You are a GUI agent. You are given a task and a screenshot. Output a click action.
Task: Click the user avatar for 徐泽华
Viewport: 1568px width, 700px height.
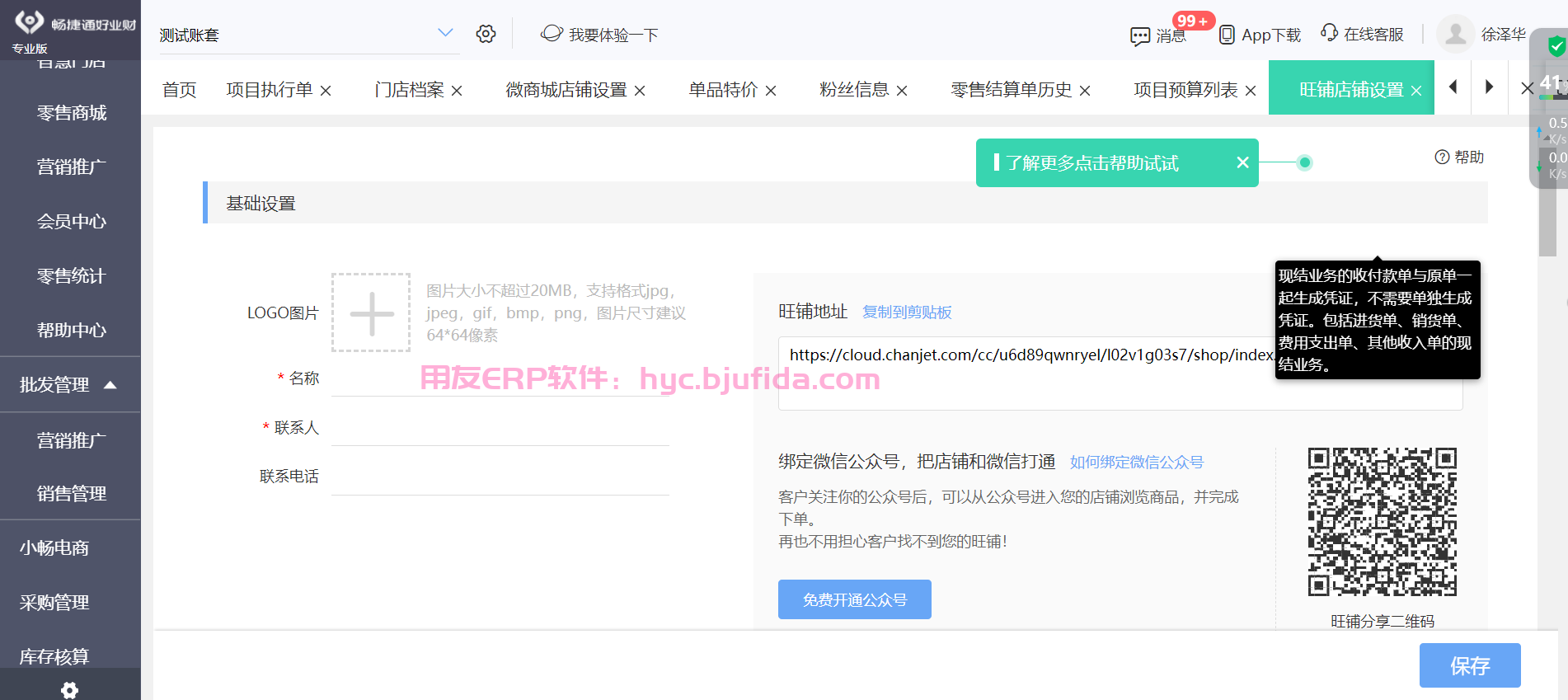[1456, 34]
